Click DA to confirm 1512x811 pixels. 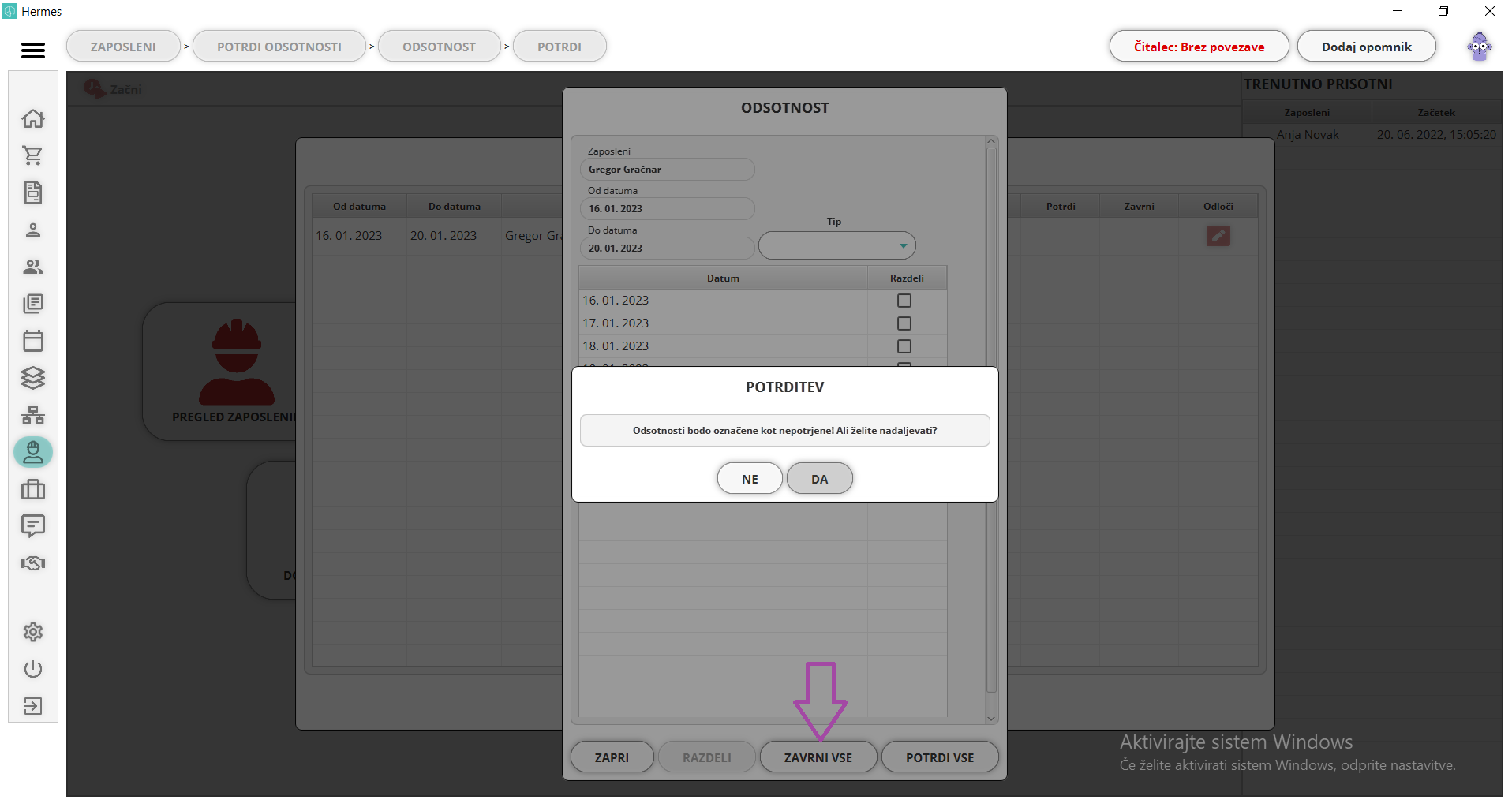click(820, 479)
